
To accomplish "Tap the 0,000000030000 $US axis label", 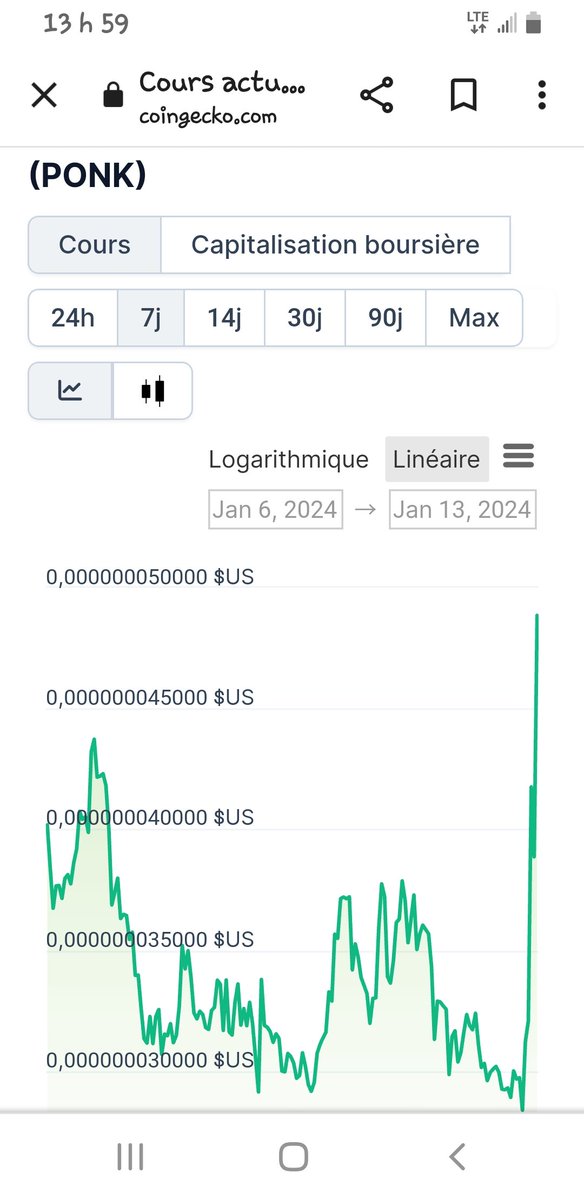I will pyautogui.click(x=150, y=1060).
